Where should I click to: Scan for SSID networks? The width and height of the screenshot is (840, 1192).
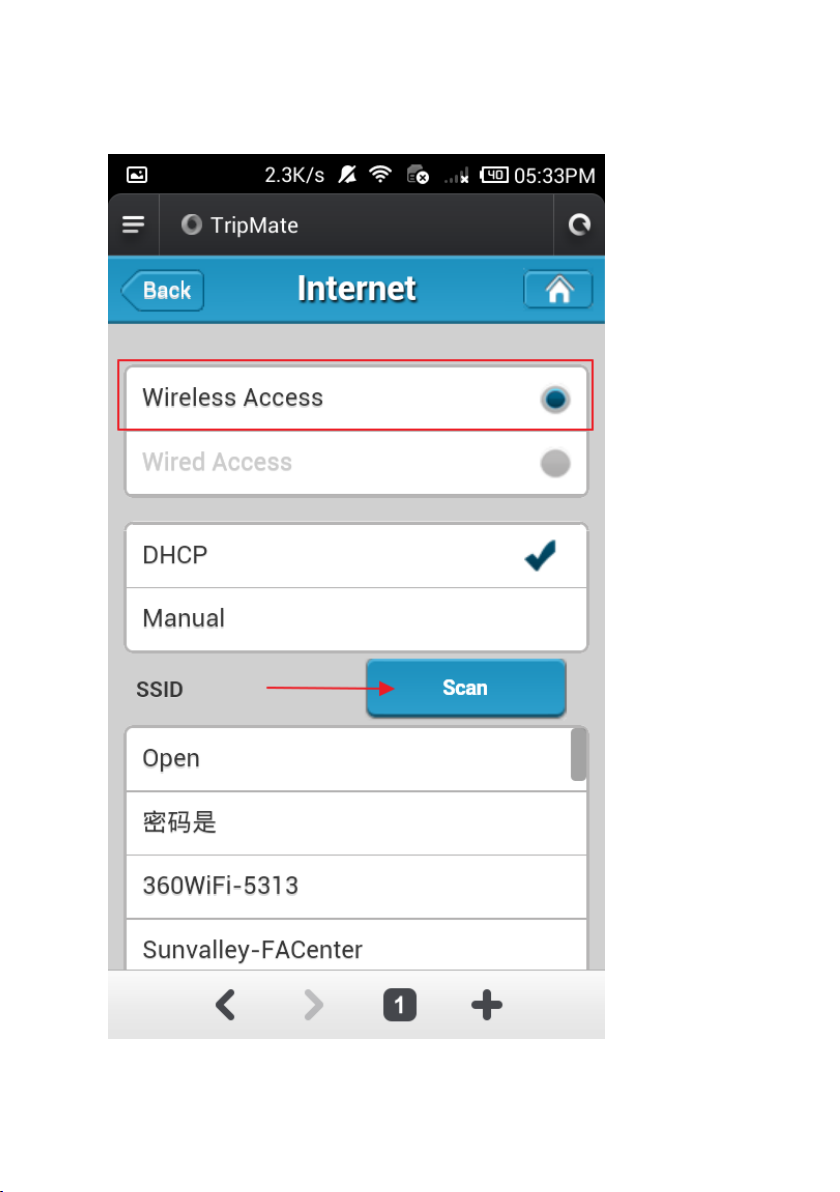[466, 687]
